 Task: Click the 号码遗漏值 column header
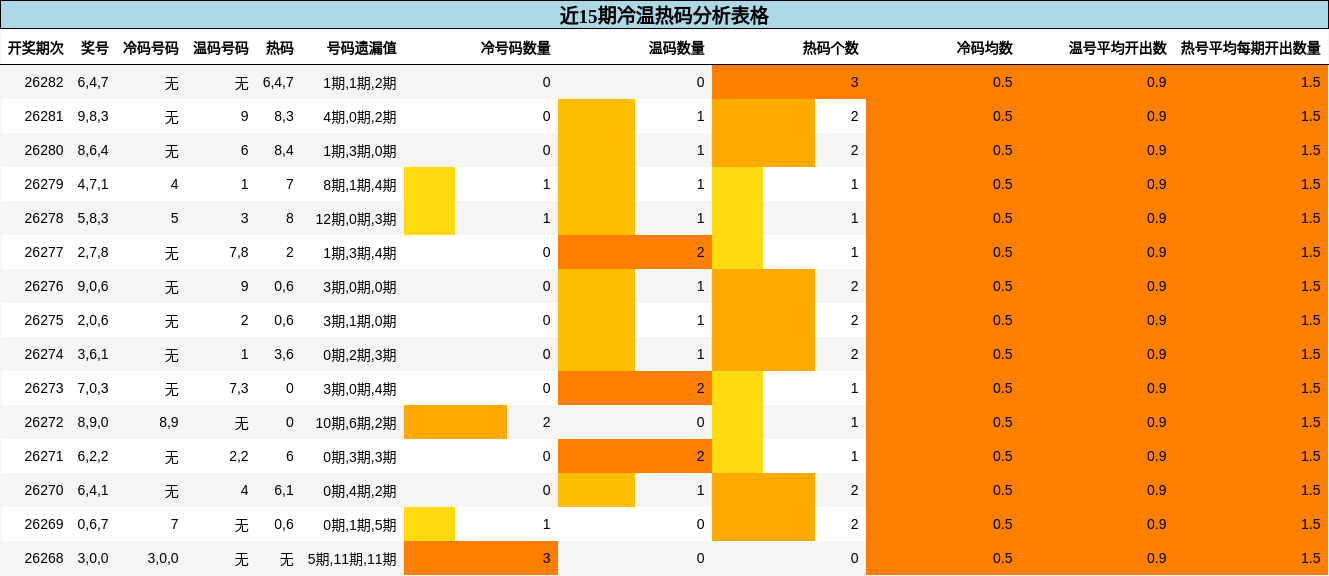(x=362, y=48)
